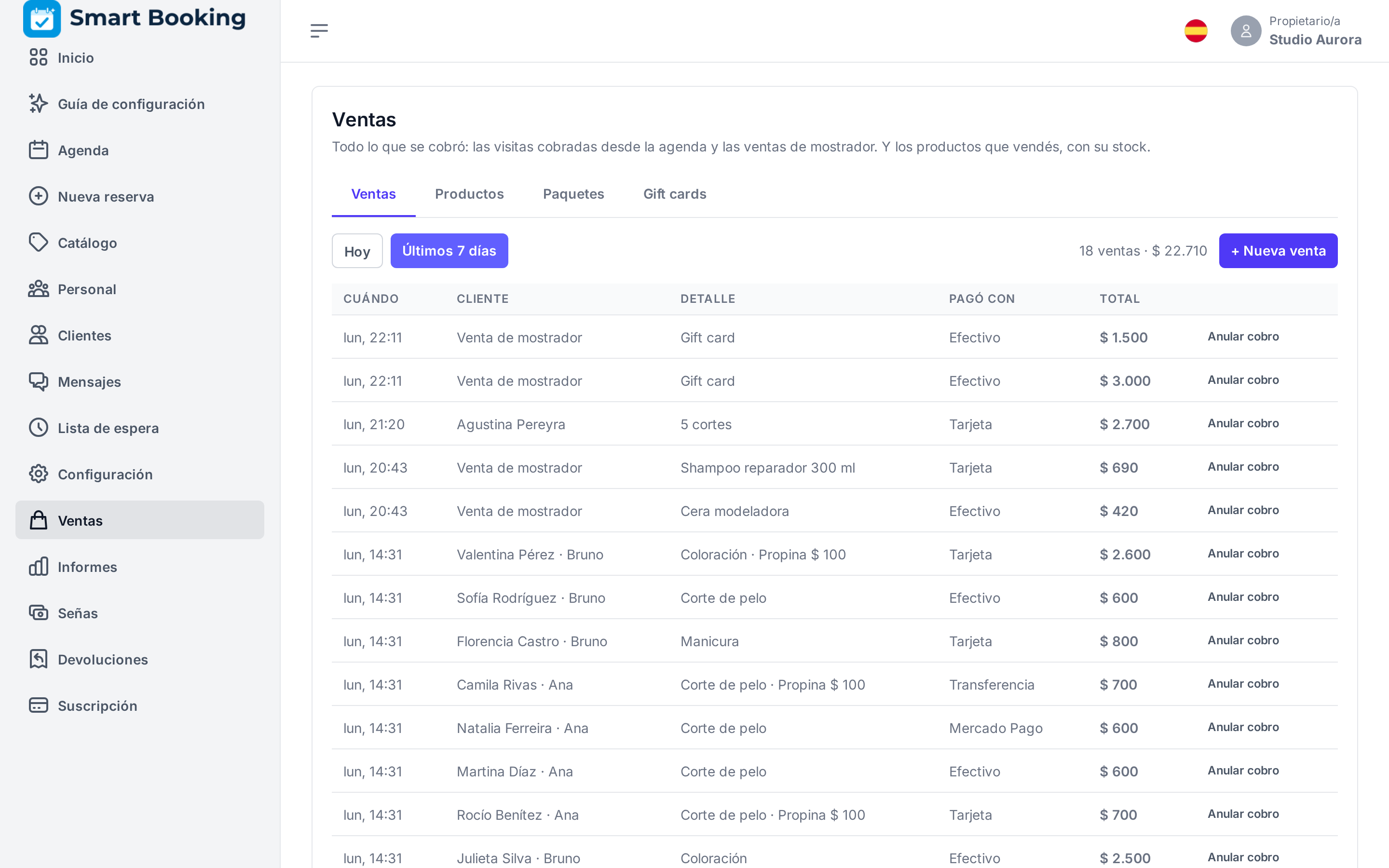Click the Camila Rivas · Ana client cell
Screen dimensions: 1389x868
pyautogui.click(x=515, y=684)
